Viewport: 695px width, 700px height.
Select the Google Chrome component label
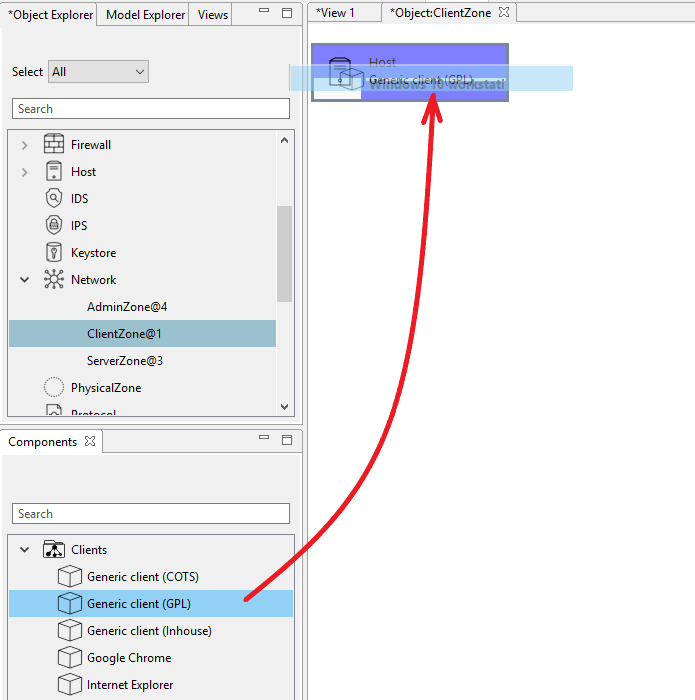(x=129, y=658)
